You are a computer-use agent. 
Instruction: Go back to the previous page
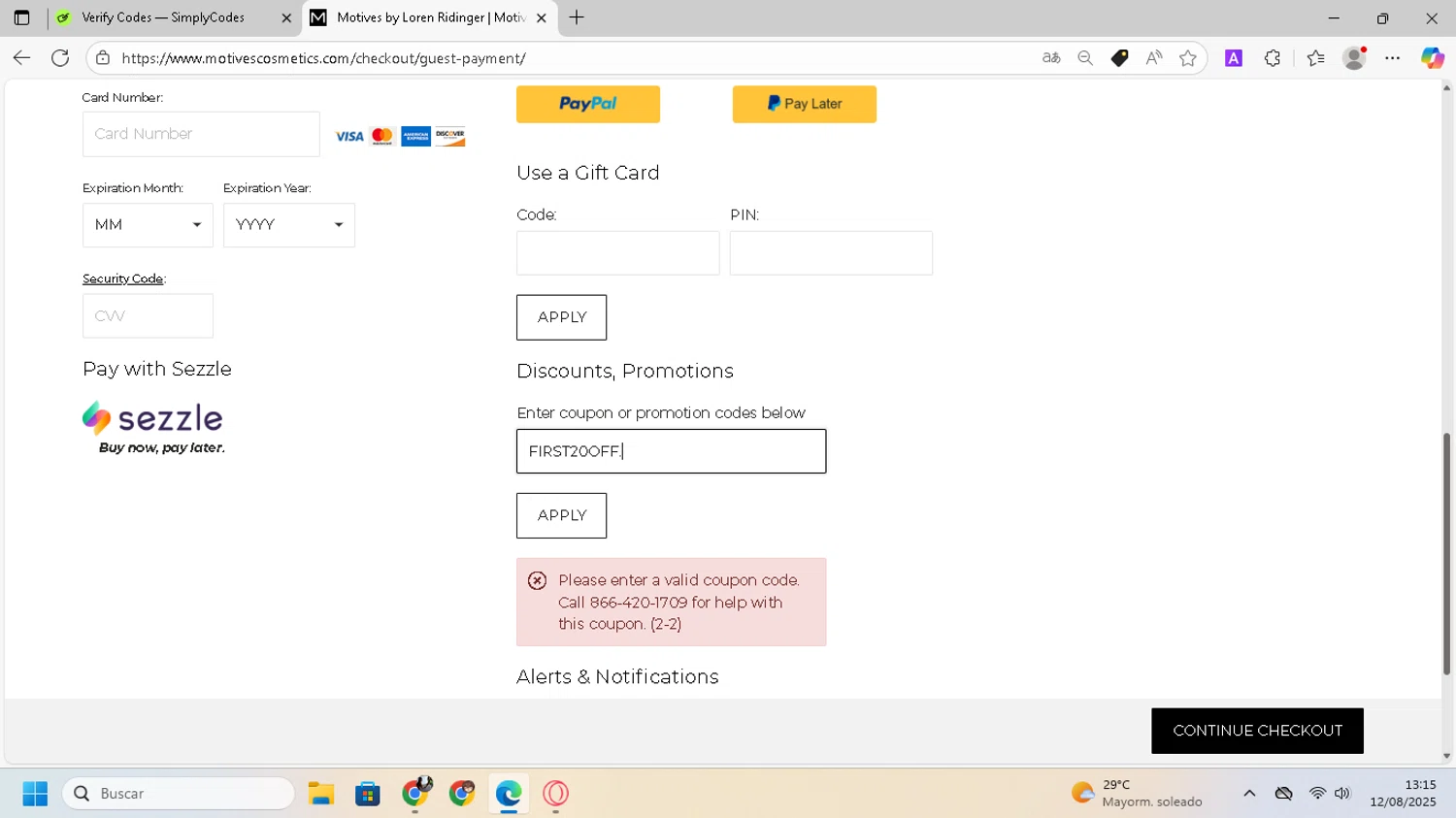pos(21,58)
